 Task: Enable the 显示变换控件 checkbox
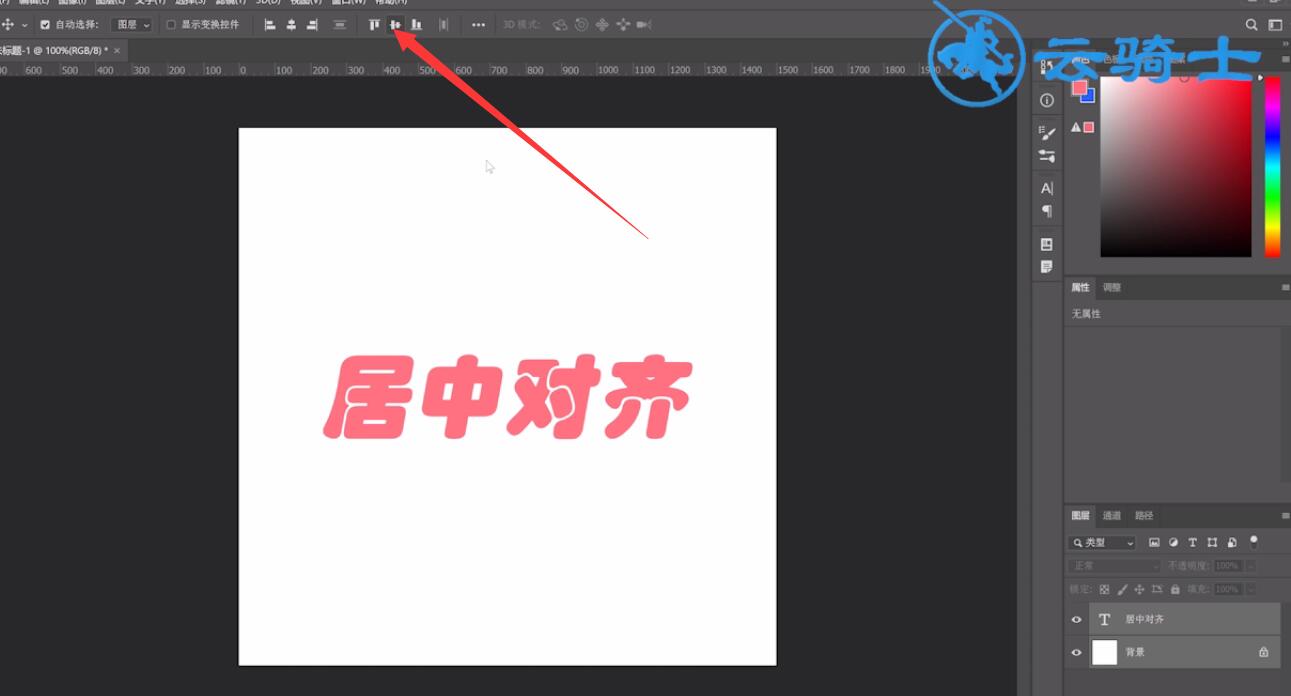pos(170,24)
